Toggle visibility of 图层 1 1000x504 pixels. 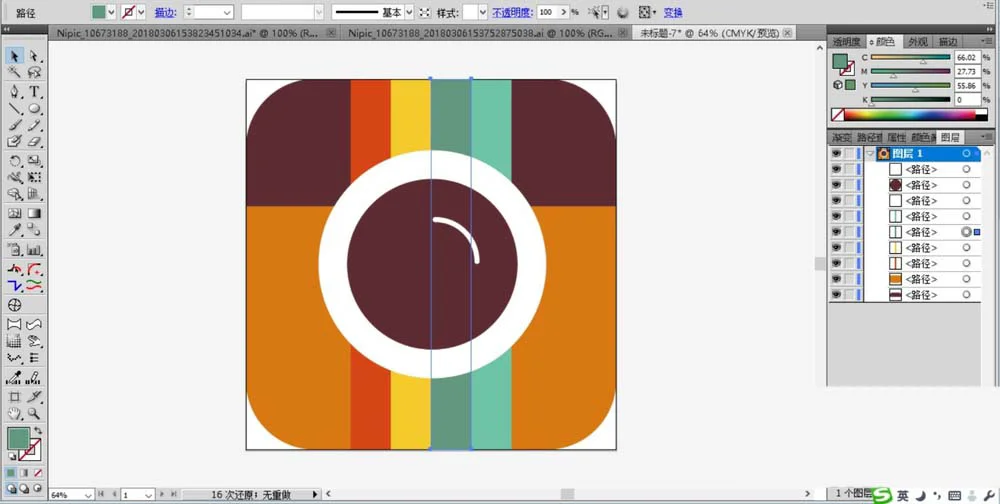(836, 154)
